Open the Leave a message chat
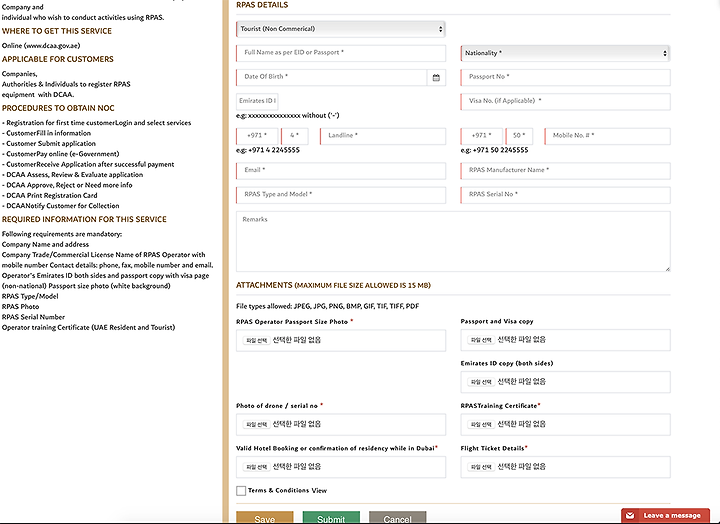Image resolution: width=720 pixels, height=524 pixels. [x=665, y=516]
